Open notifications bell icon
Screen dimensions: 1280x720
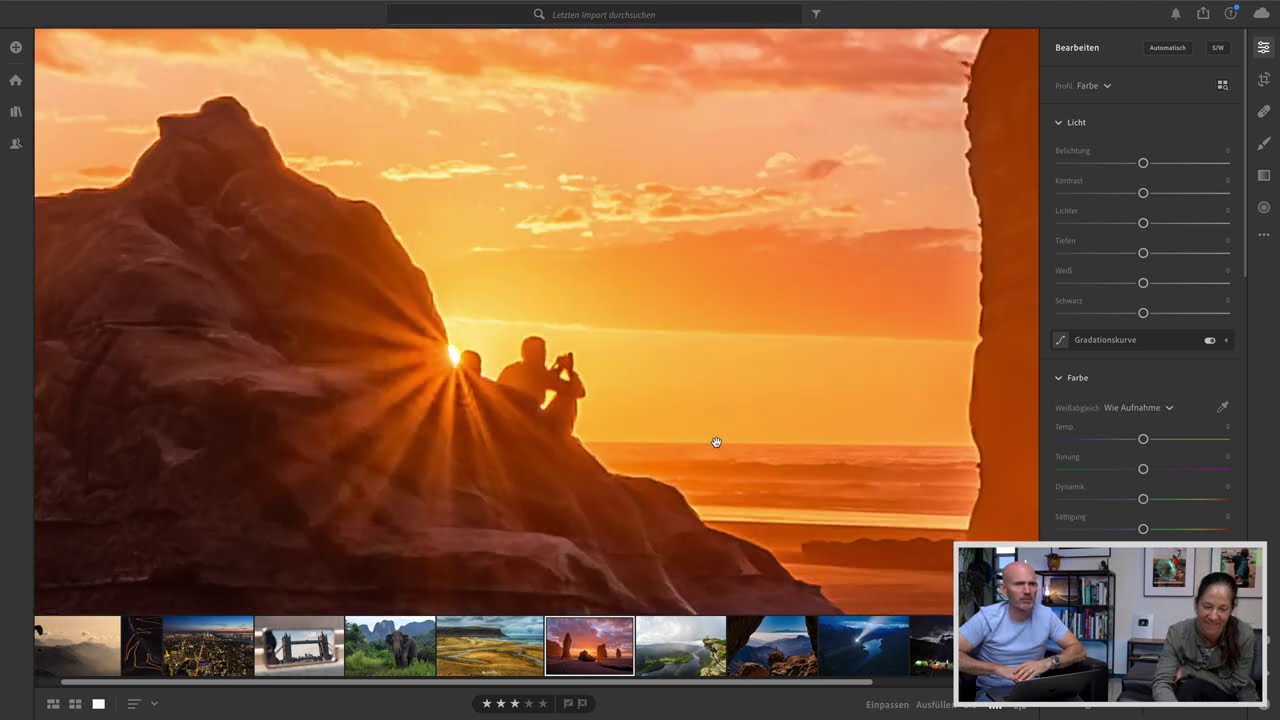tap(1176, 14)
